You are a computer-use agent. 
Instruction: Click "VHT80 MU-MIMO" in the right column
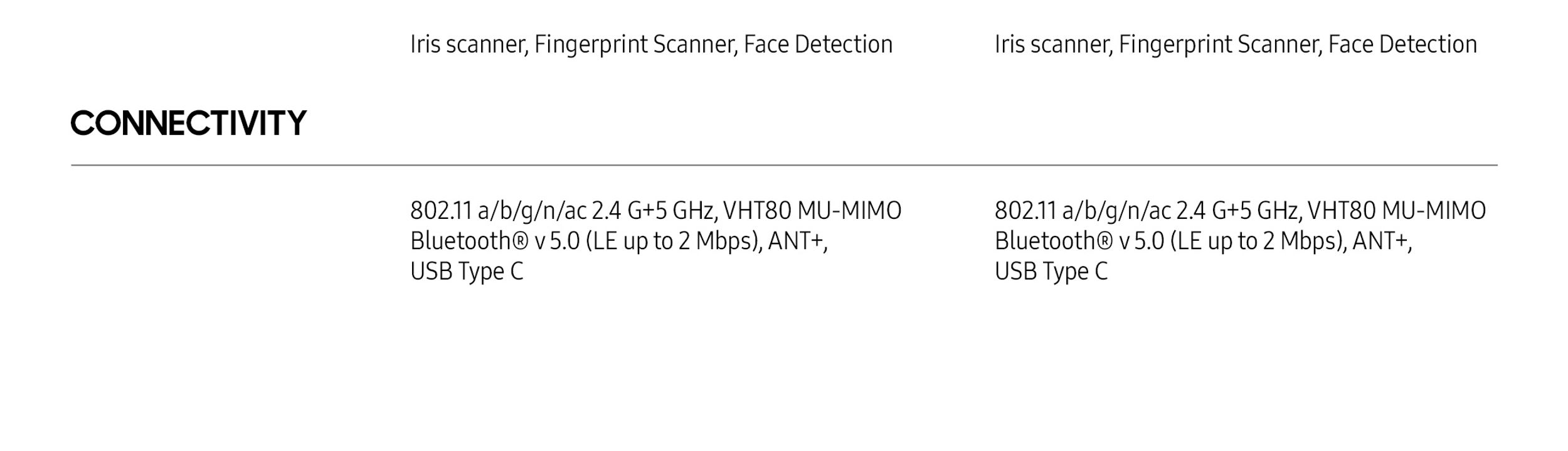coord(1397,211)
